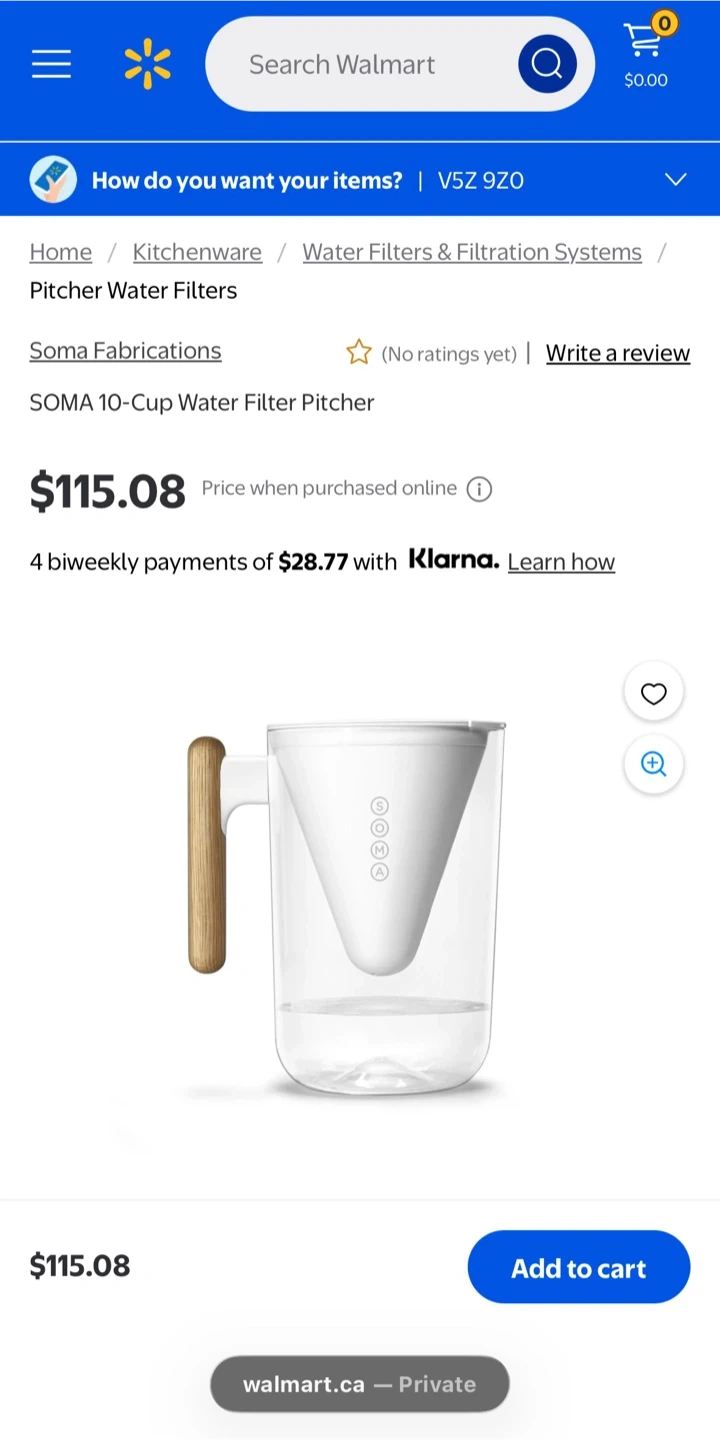Open Kitchenware breadcrumb category
Viewport: 720px width, 1440px height.
pos(197,252)
